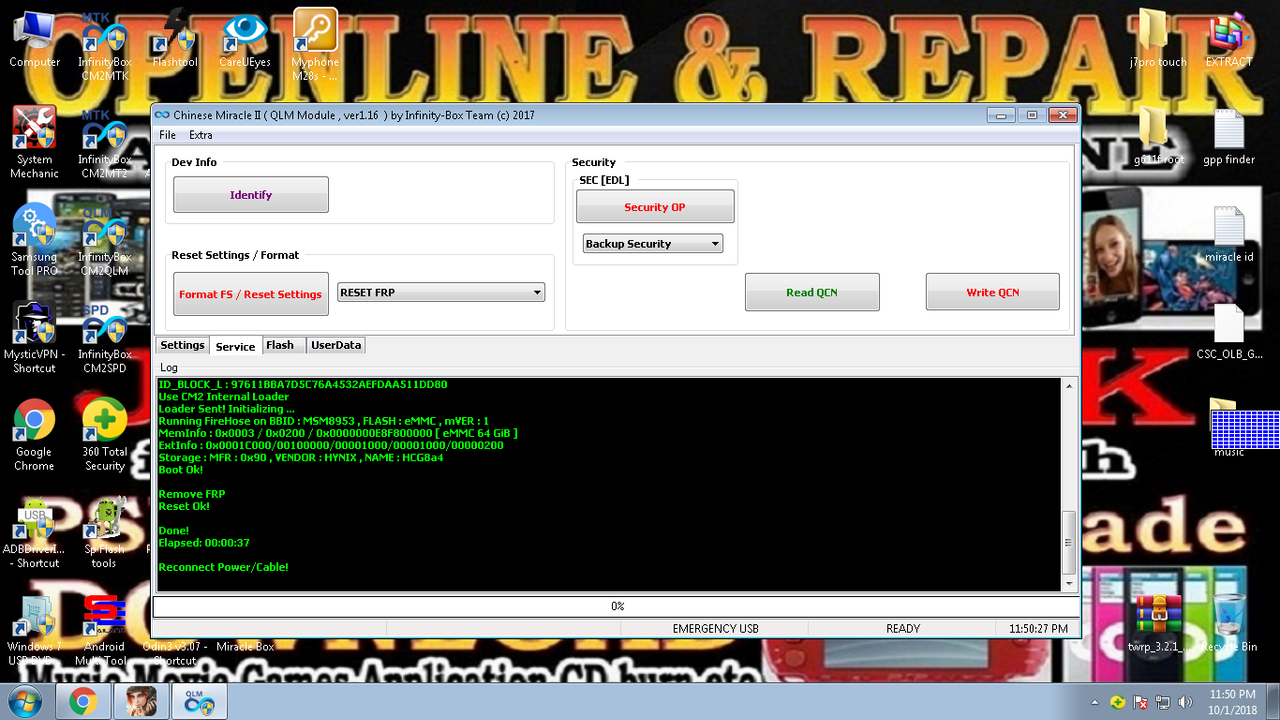Select MysticVPN Shortcut desktop icon
The height and width of the screenshot is (720, 1280).
[34, 338]
